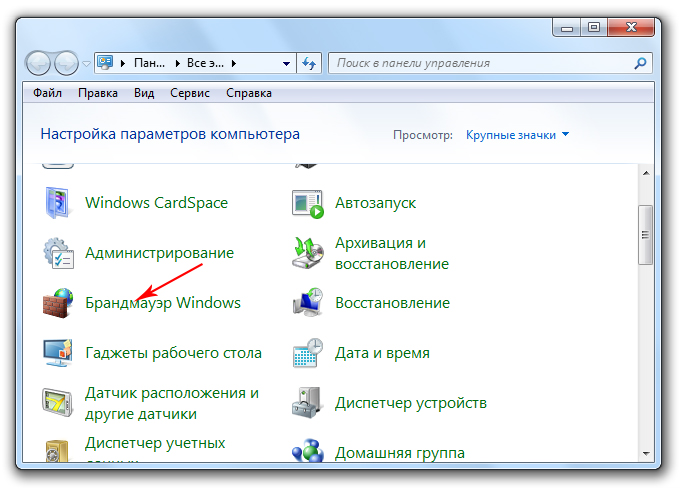Image resolution: width=682 pixels, height=488 pixels.
Task: Open the Правка menu
Action: point(98,93)
